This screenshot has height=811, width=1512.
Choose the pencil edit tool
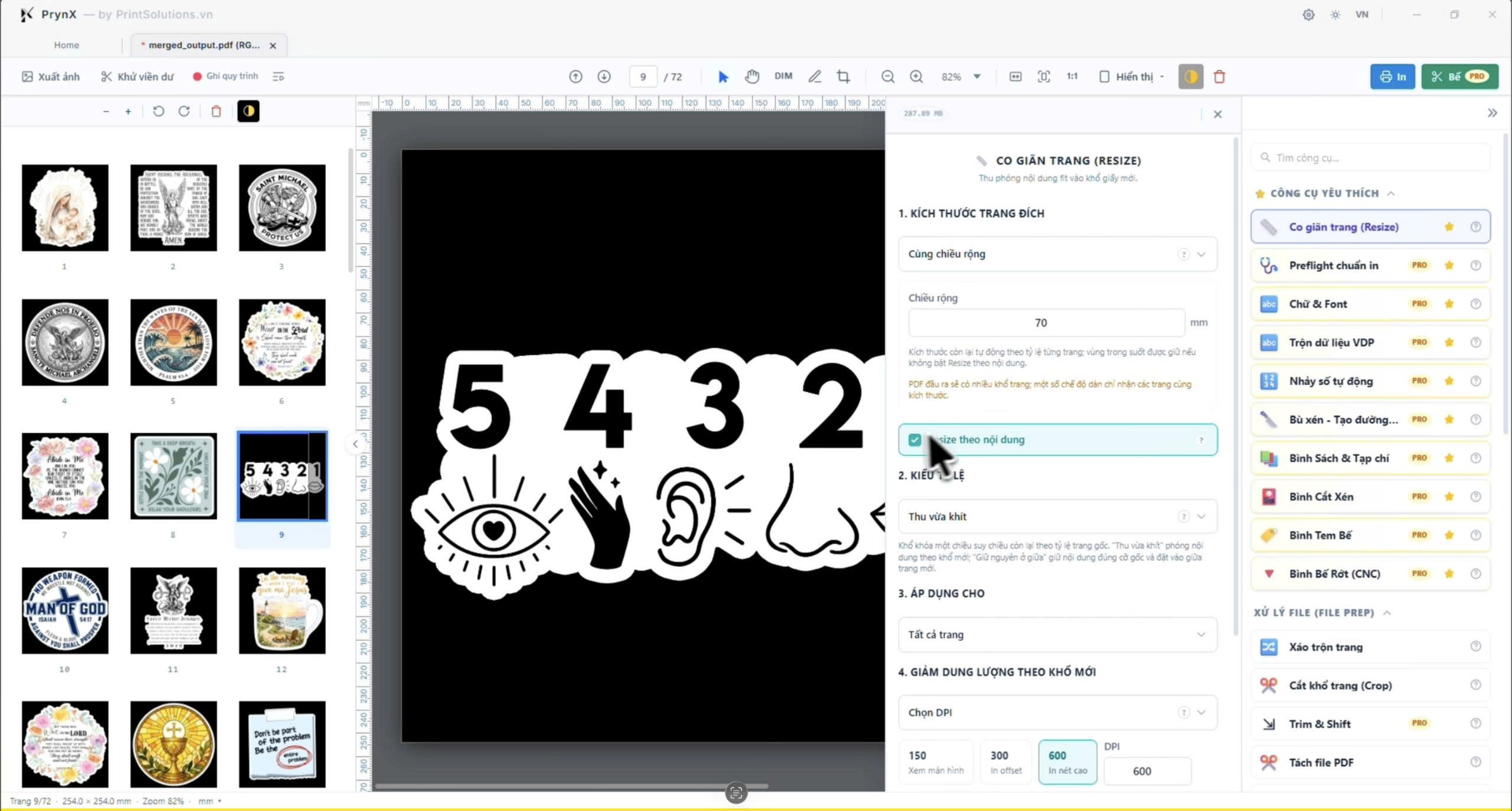[x=814, y=76]
